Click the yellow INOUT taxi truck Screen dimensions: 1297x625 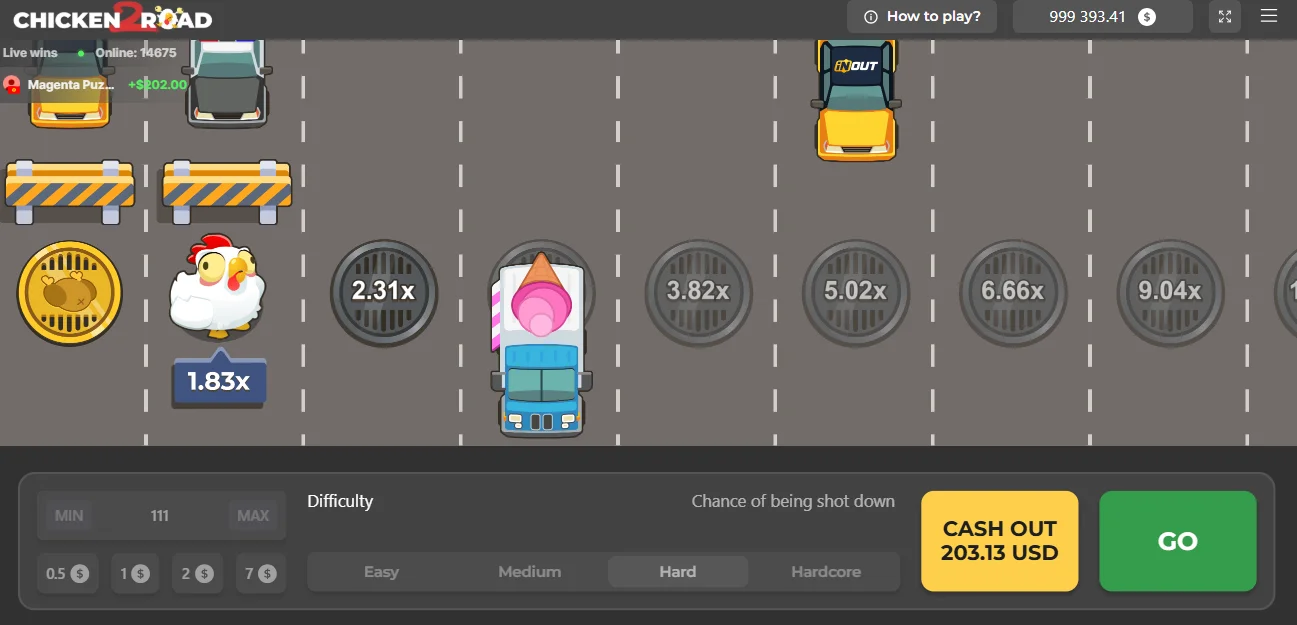[856, 99]
